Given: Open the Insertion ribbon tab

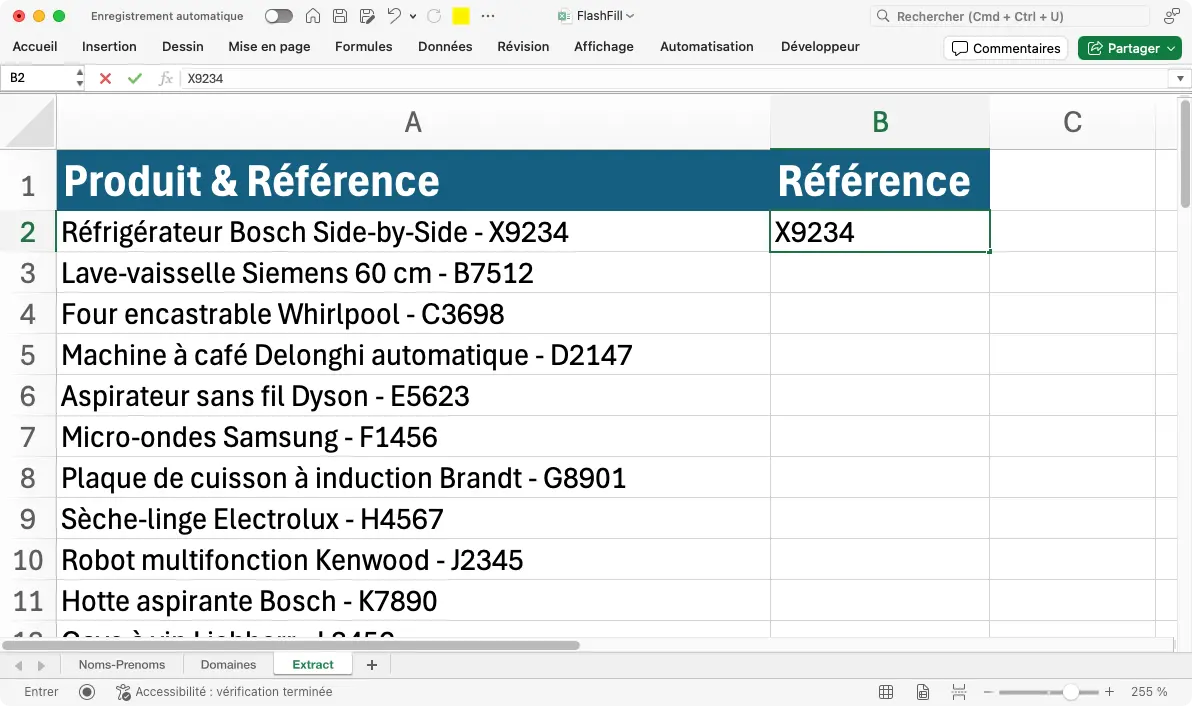Looking at the screenshot, I should click(x=109, y=46).
